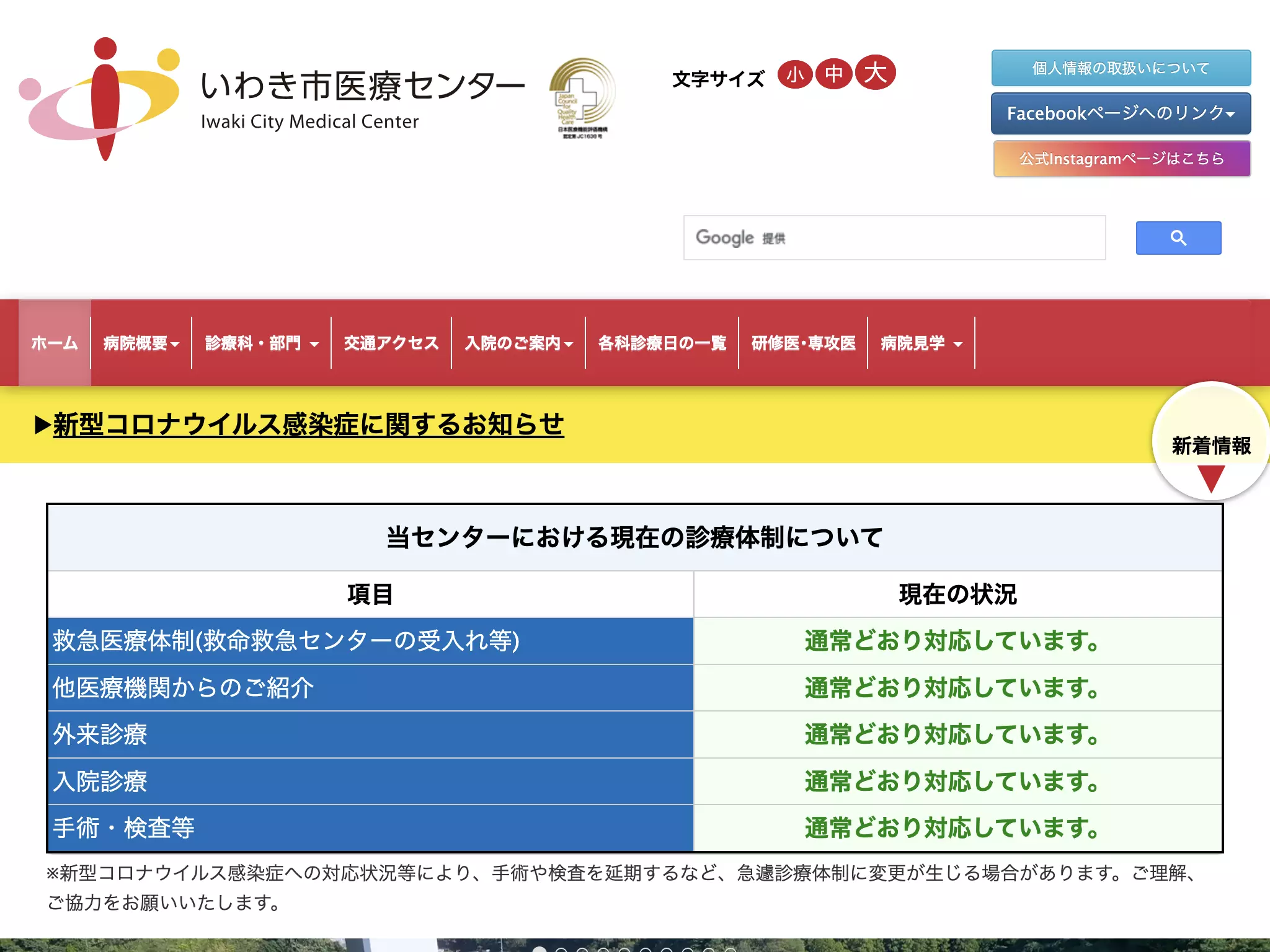Click the Iwaki City Medical Center logo
The height and width of the screenshot is (952, 1270).
pos(272,99)
